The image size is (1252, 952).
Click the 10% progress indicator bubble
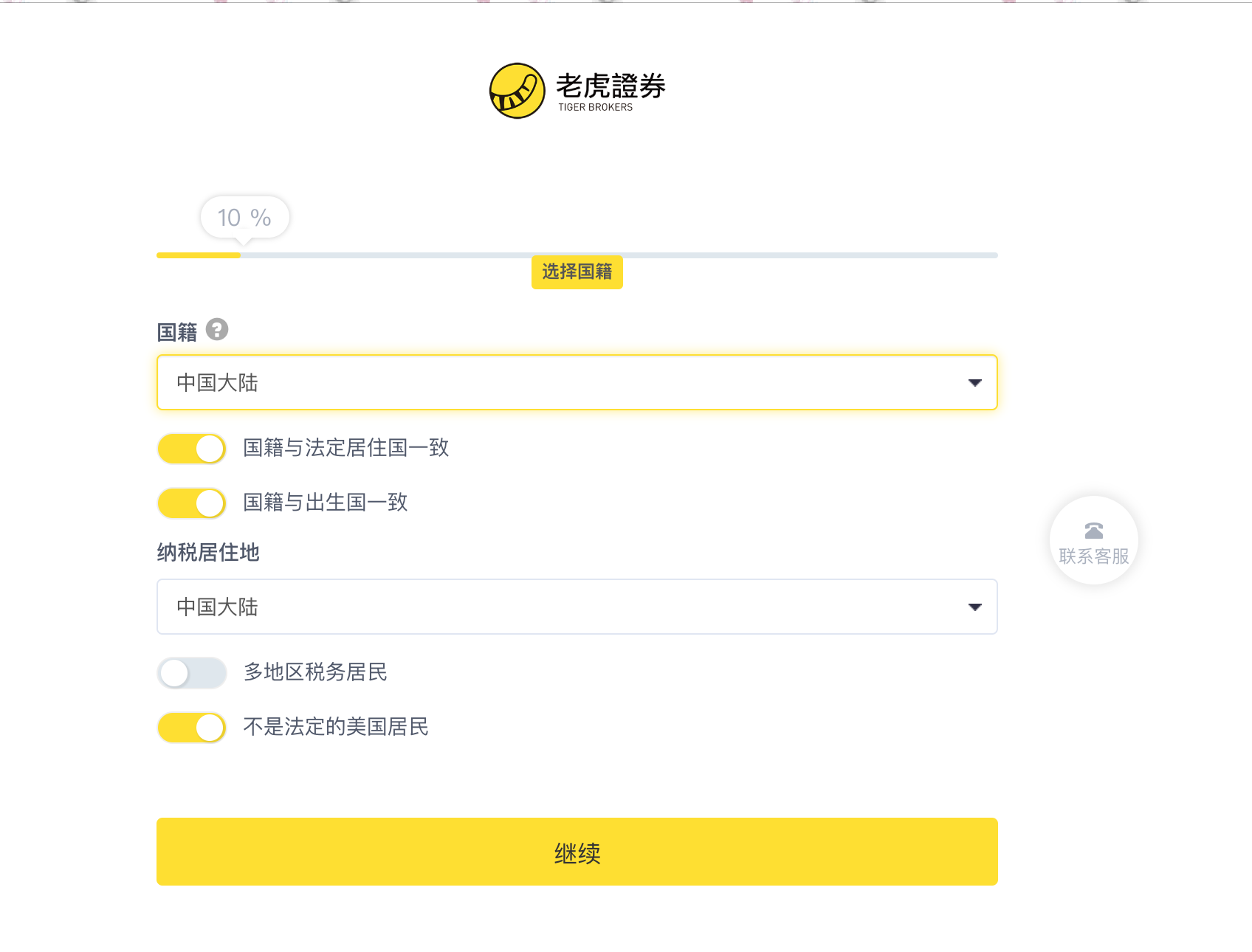[x=244, y=216]
